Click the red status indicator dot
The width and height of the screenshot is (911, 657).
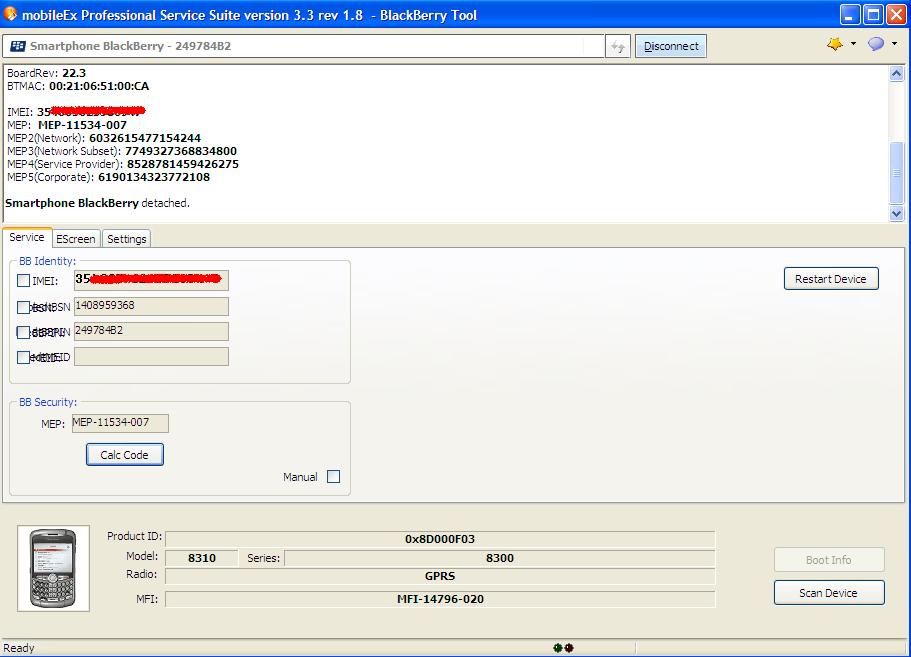pyautogui.click(x=569, y=648)
